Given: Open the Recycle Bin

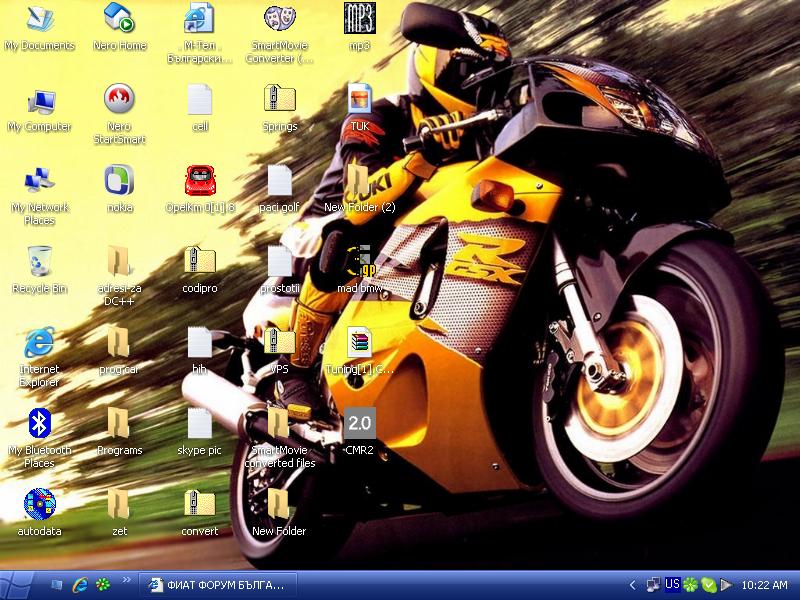Looking at the screenshot, I should [x=39, y=262].
